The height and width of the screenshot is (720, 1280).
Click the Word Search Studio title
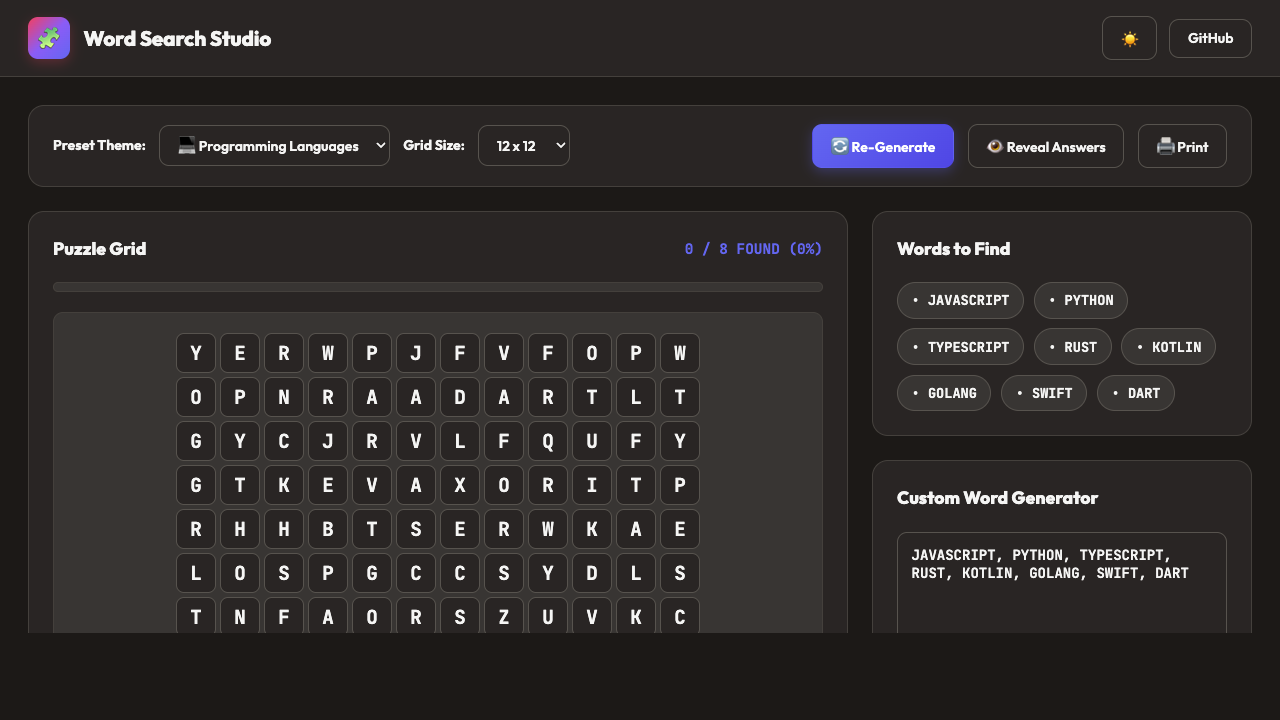[x=177, y=38]
